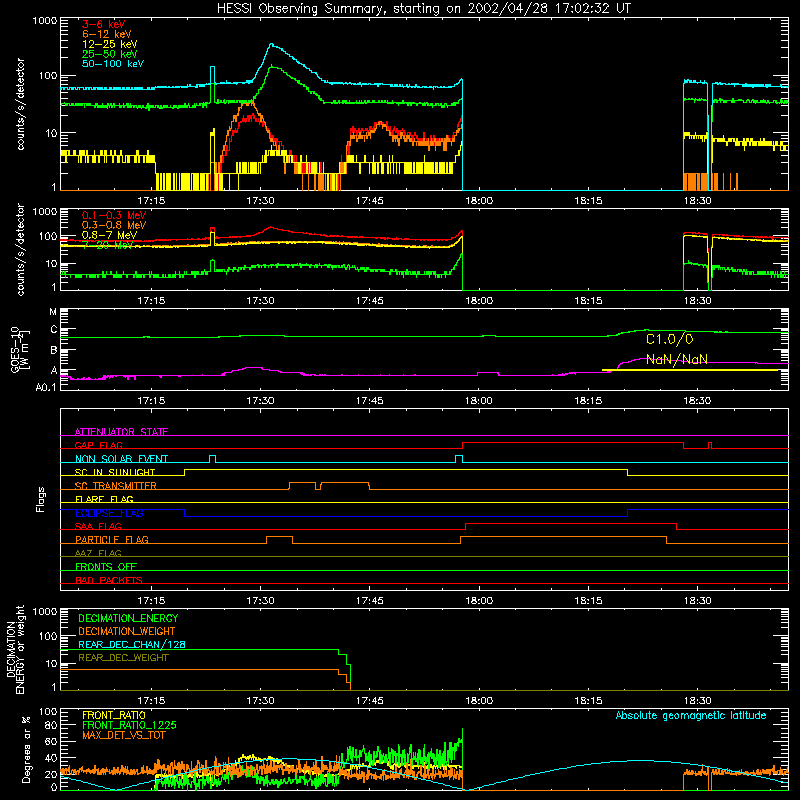Click the raised SAA_FLAG segment after 18:00
800x800 pixels.
tap(571, 524)
